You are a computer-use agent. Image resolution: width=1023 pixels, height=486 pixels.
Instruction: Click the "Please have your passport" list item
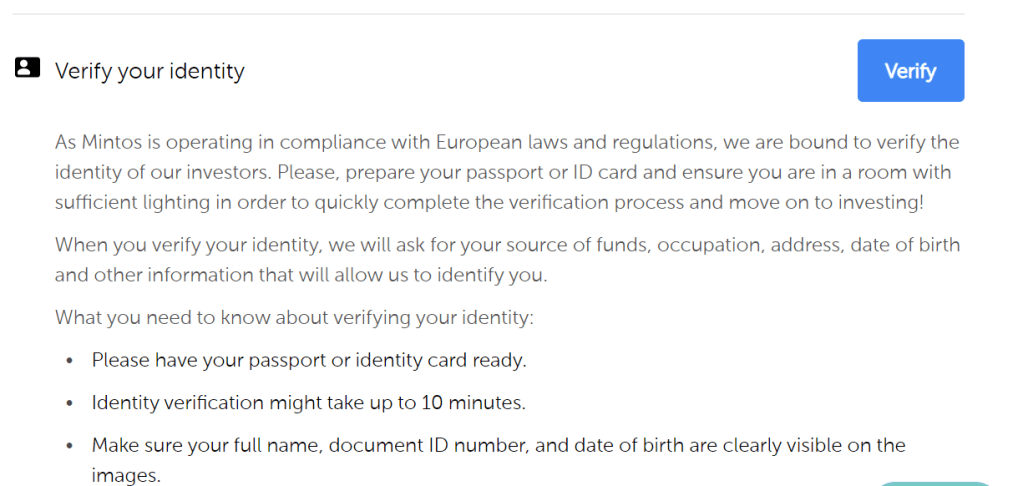click(309, 360)
